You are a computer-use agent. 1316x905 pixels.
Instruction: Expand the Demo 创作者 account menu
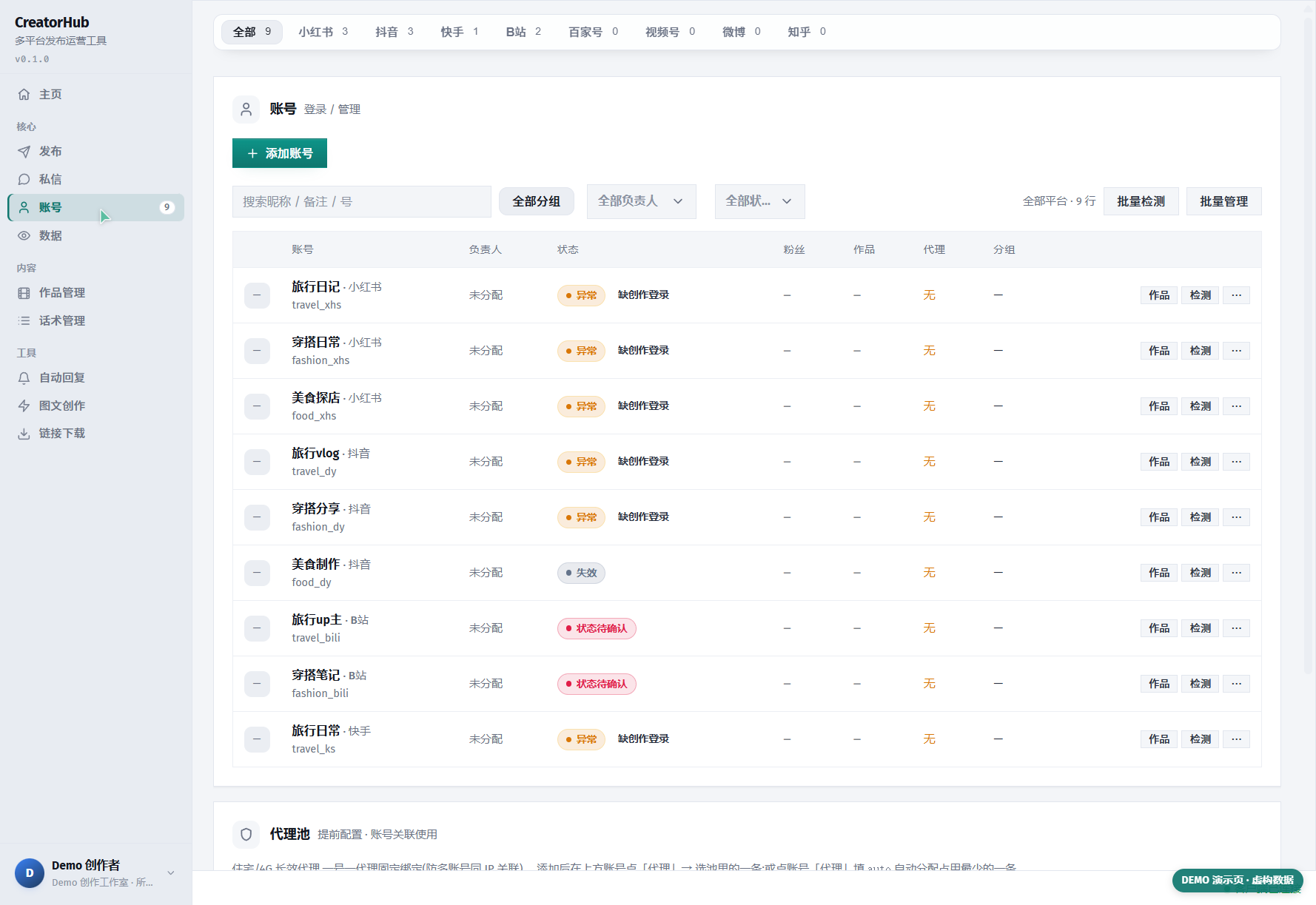[171, 873]
